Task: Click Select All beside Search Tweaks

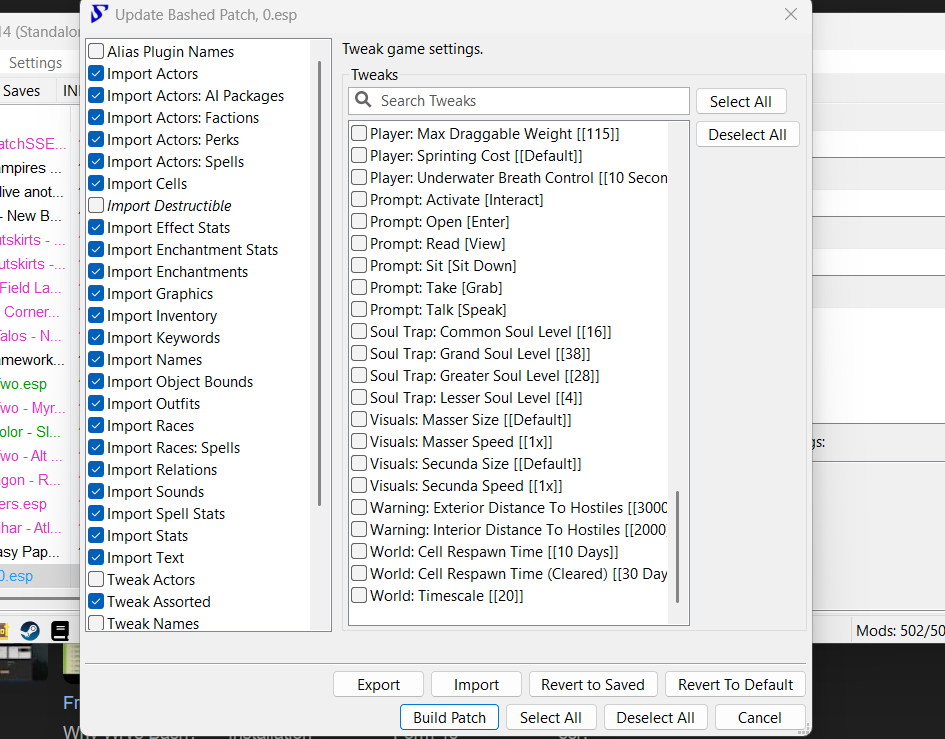Action: 741,101
